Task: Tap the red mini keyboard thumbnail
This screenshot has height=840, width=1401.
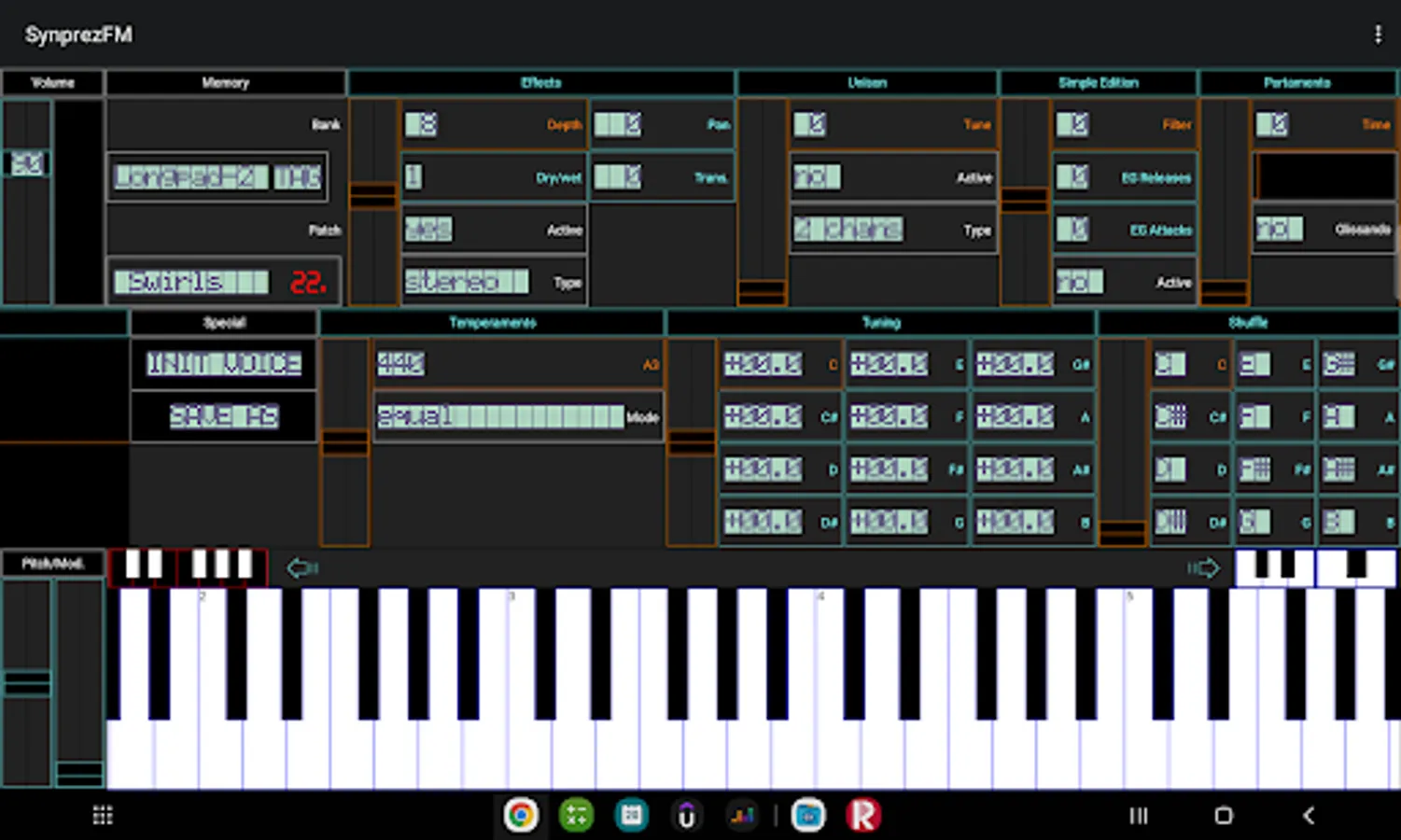Action: coord(188,567)
